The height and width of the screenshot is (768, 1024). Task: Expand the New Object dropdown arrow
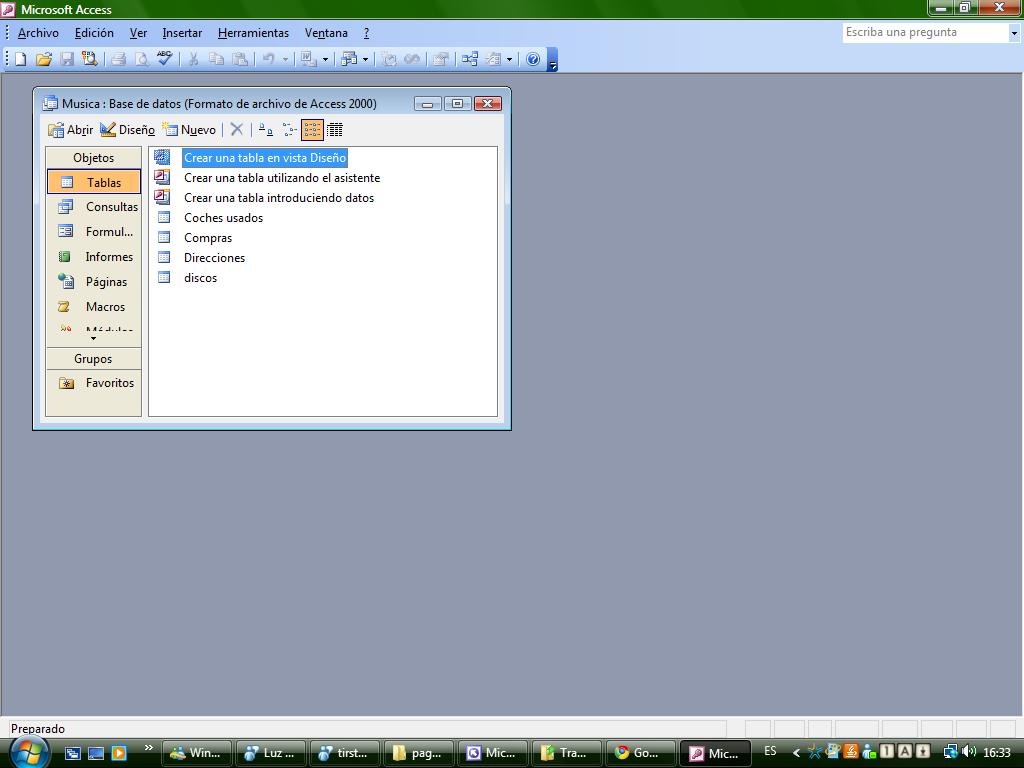[509, 59]
